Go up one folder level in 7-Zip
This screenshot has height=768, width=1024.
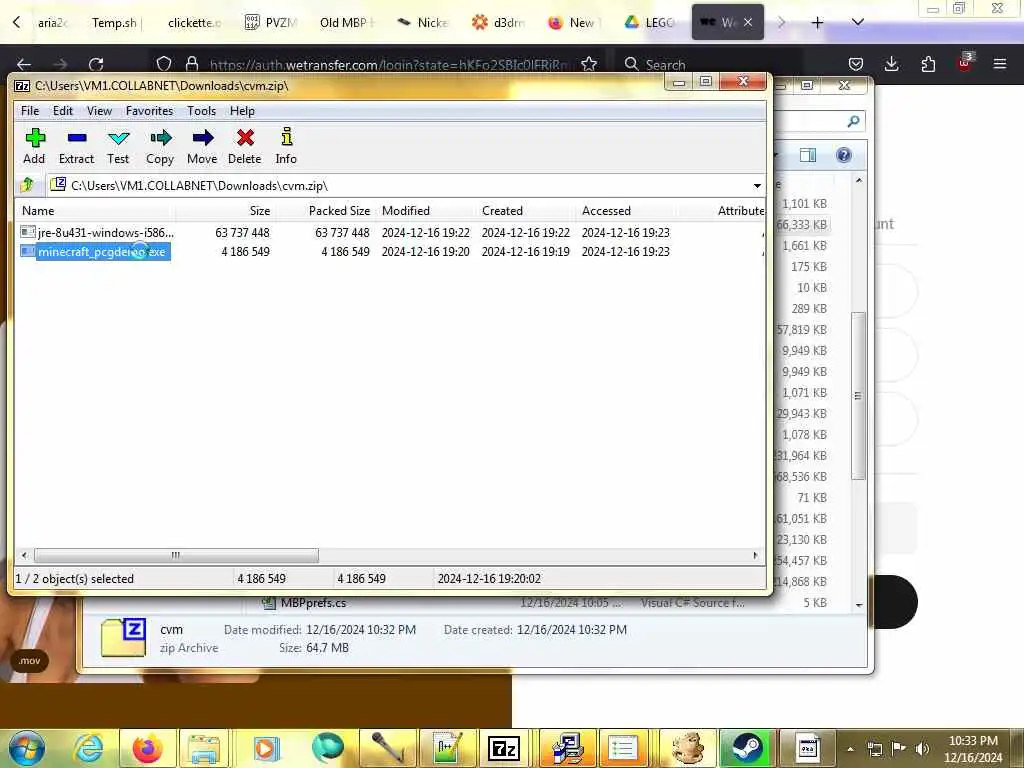coord(27,185)
